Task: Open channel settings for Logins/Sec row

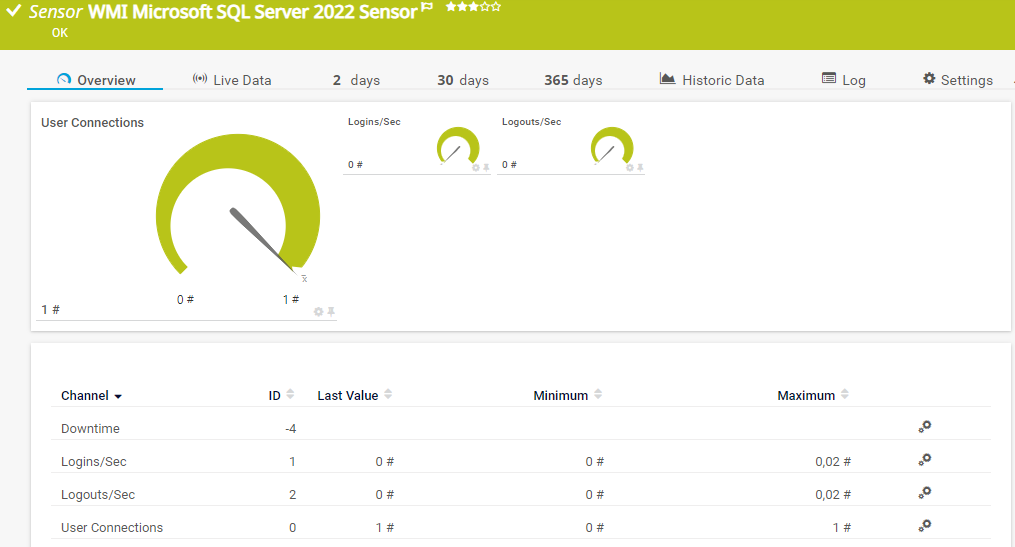Action: [925, 460]
